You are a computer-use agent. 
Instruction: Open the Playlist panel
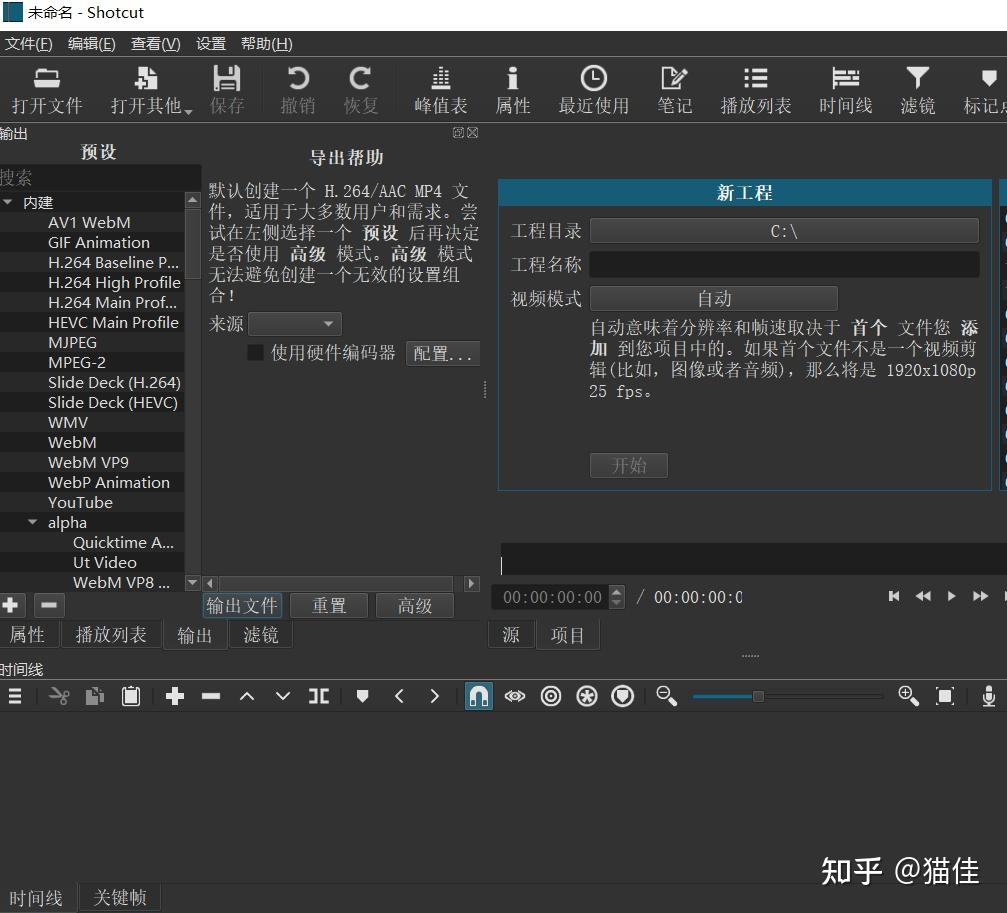click(x=755, y=88)
